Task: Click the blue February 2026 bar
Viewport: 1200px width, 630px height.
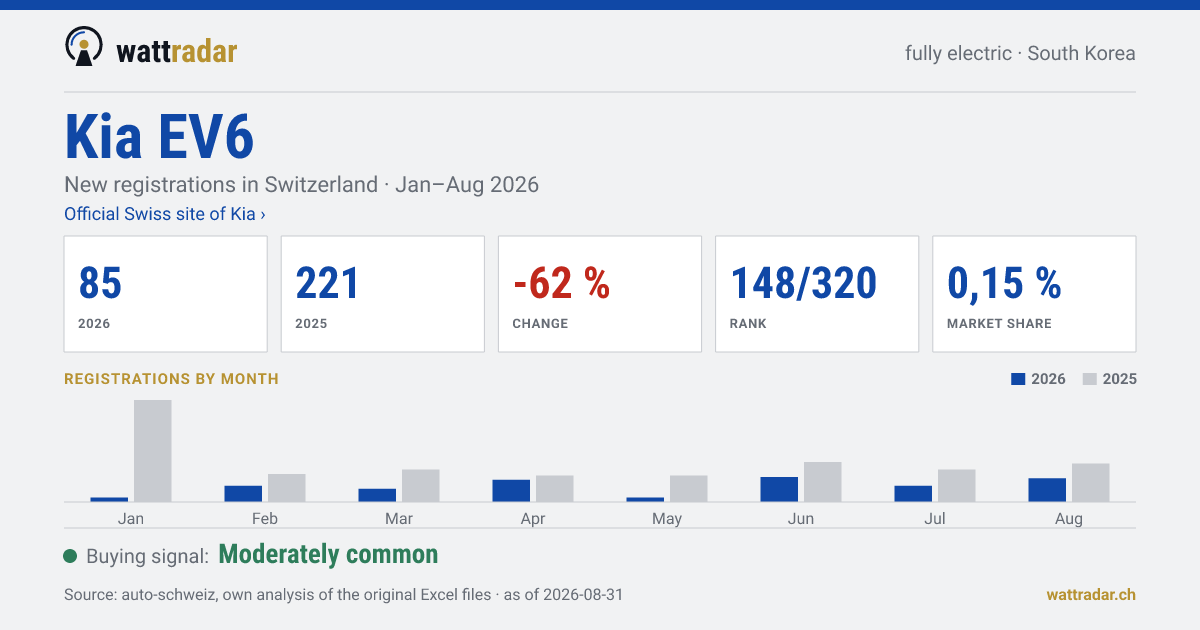Action: tap(243, 494)
